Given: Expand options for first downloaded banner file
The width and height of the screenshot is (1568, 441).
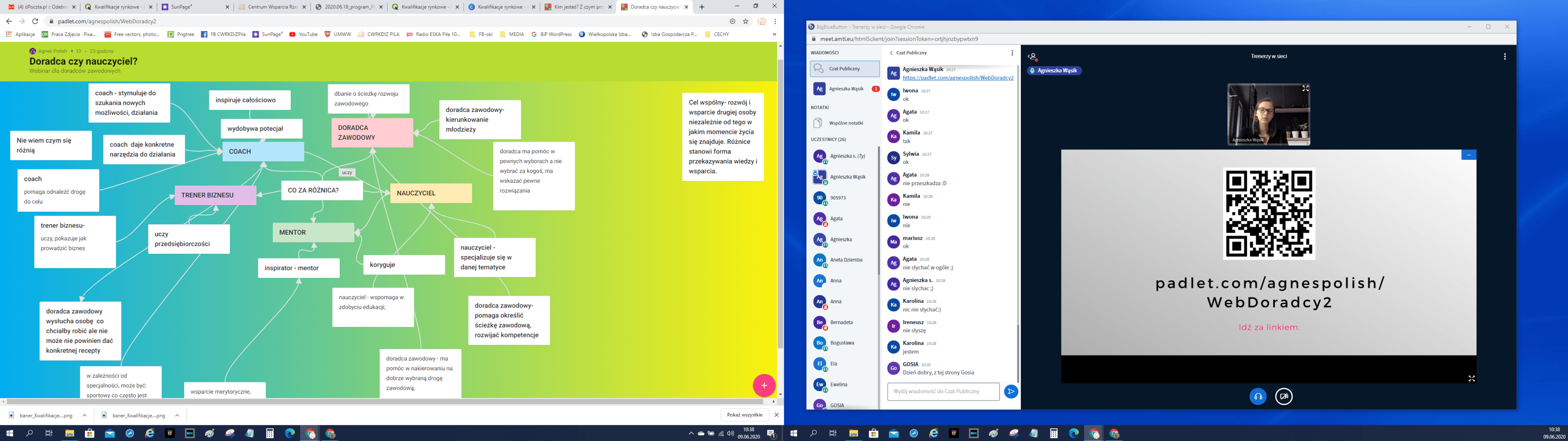Looking at the screenshot, I should [x=84, y=416].
